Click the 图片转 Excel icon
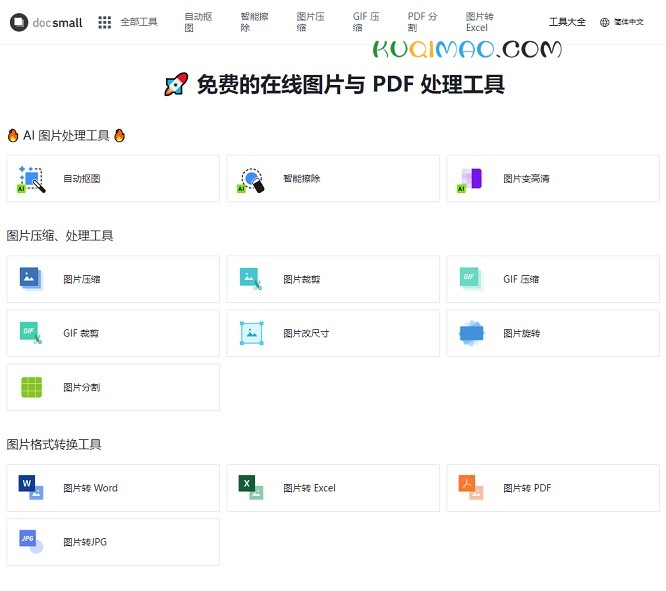 pyautogui.click(x=251, y=487)
